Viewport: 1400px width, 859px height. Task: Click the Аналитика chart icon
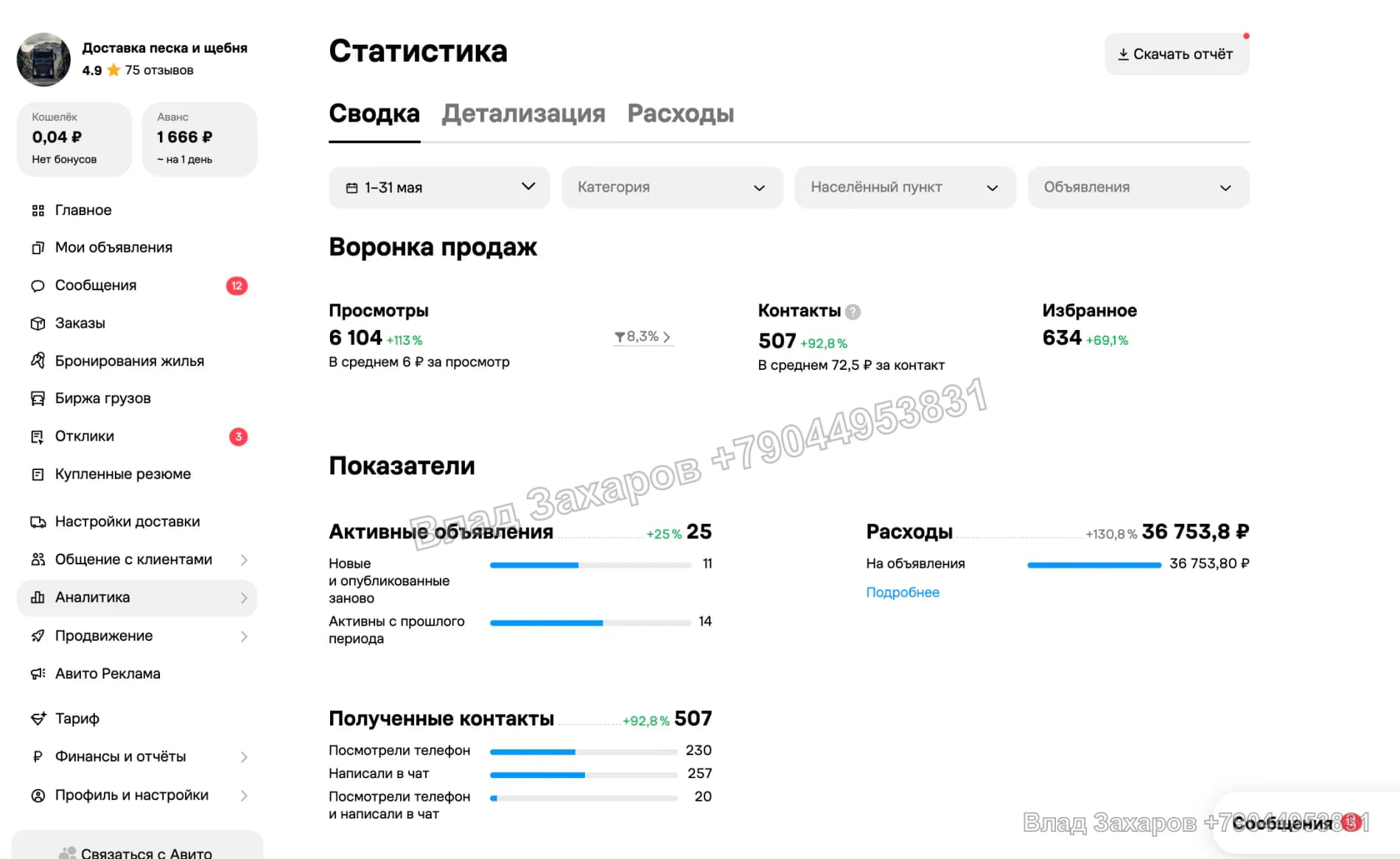tap(38, 597)
